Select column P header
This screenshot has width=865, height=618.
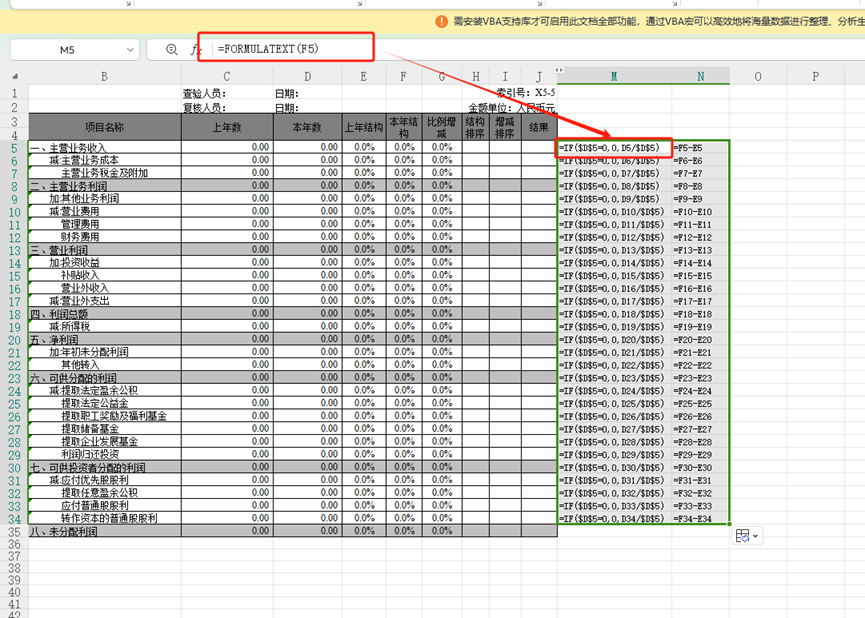(x=815, y=77)
